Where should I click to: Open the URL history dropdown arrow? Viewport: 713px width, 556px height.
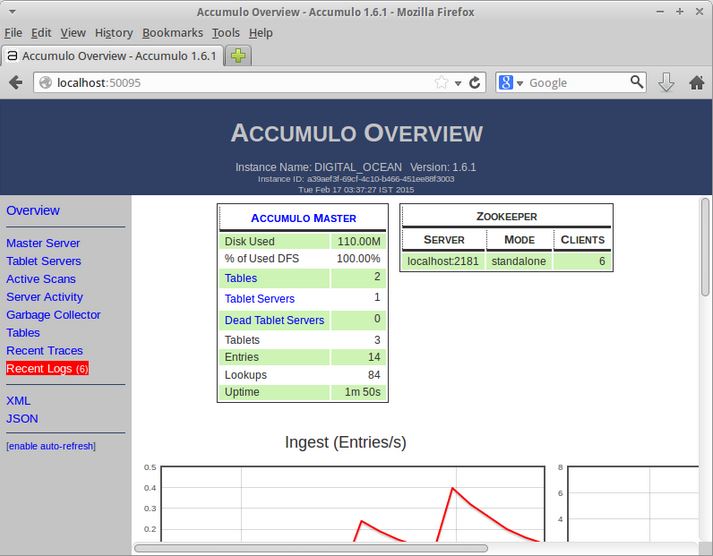click(458, 83)
